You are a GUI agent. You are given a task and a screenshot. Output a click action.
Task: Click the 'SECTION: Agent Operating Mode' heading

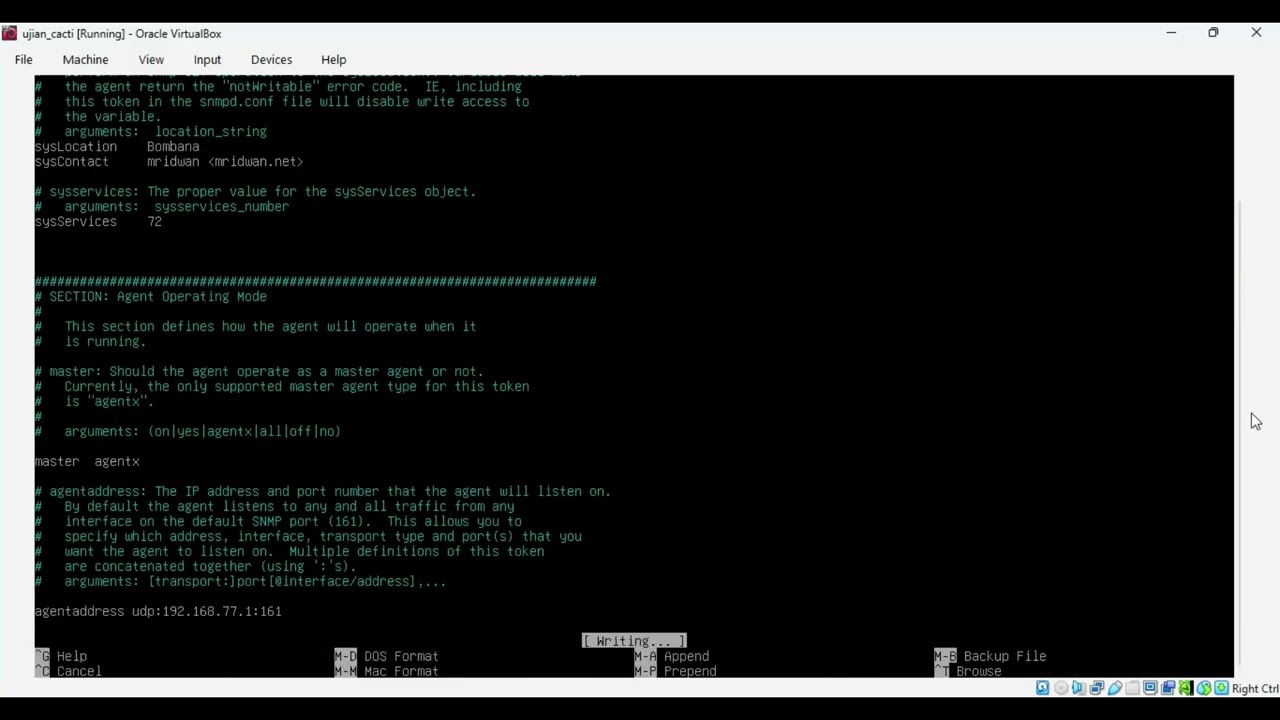point(151,296)
